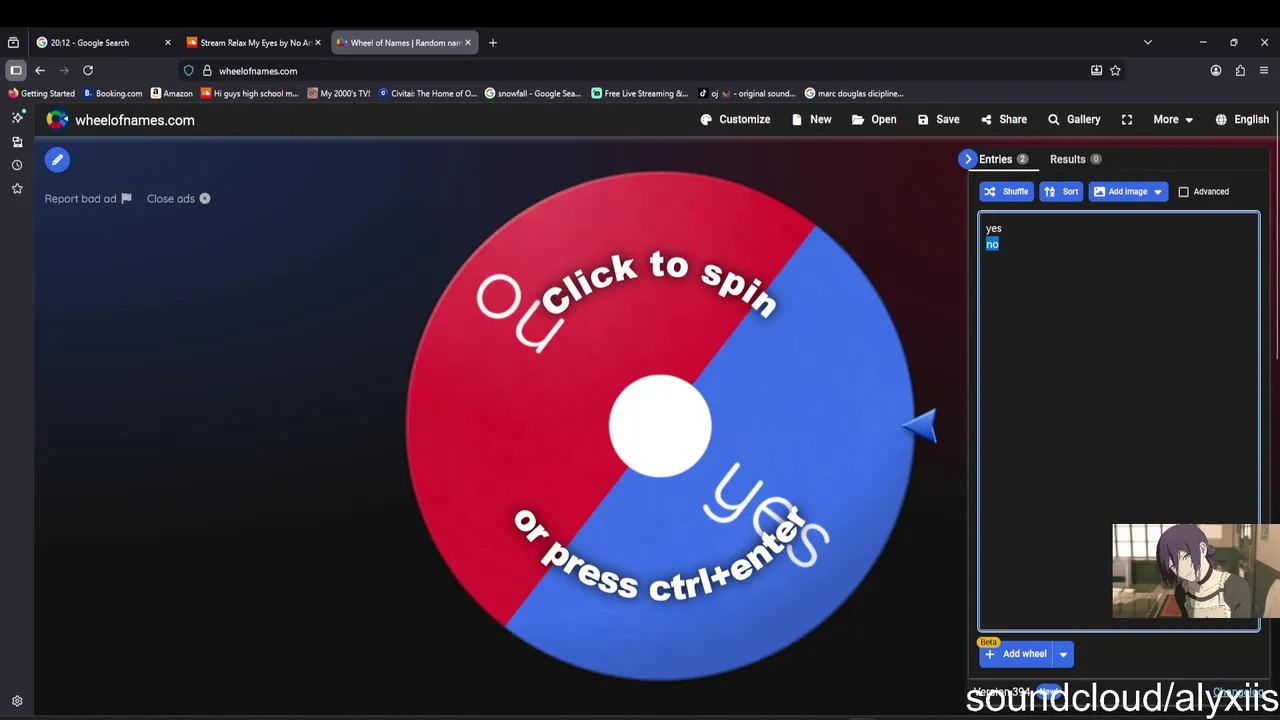
Task: Open the Gallery search
Action: tap(1074, 119)
